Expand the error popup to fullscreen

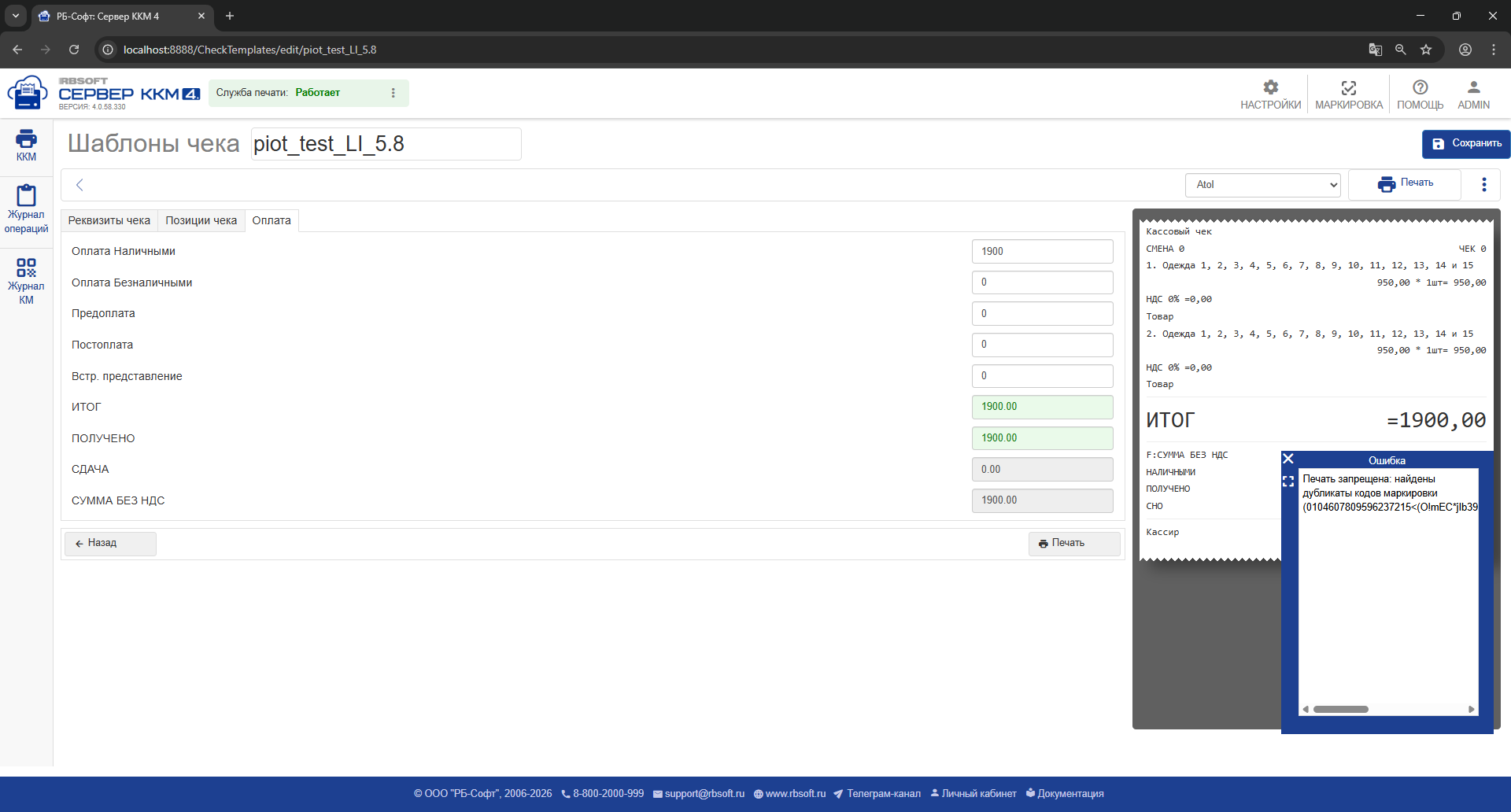click(1288, 482)
